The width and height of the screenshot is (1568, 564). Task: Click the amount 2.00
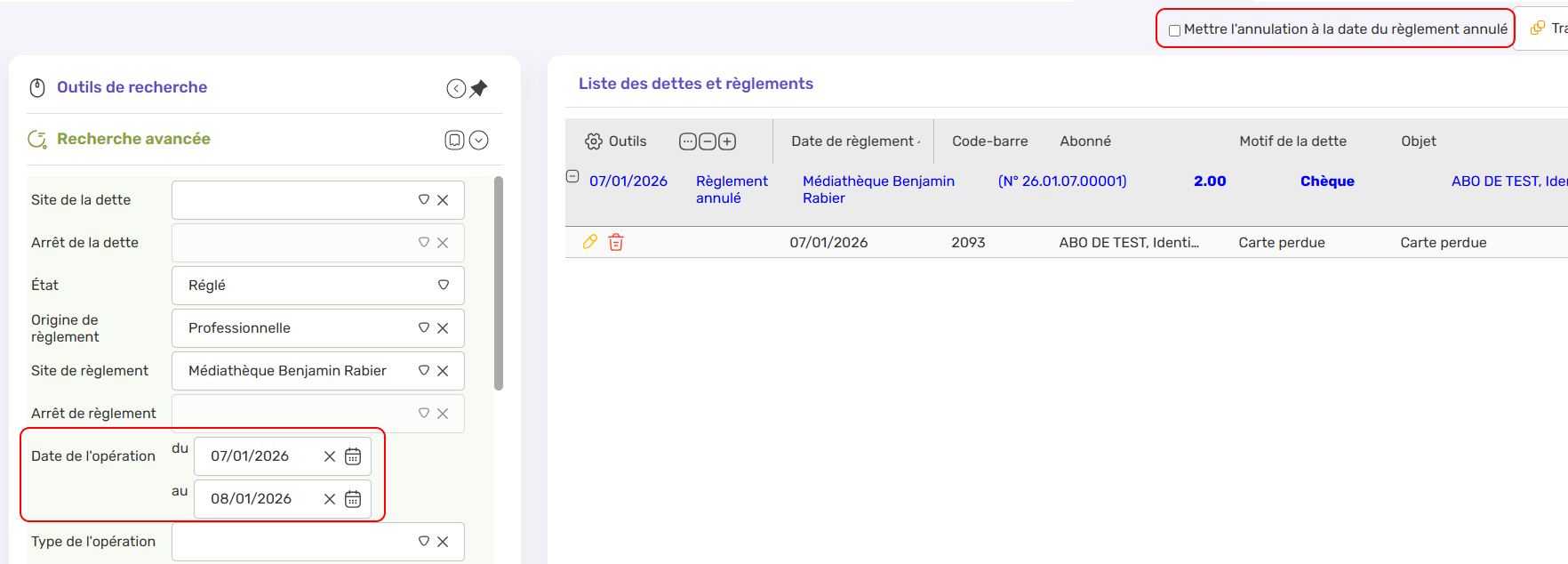tap(1210, 181)
